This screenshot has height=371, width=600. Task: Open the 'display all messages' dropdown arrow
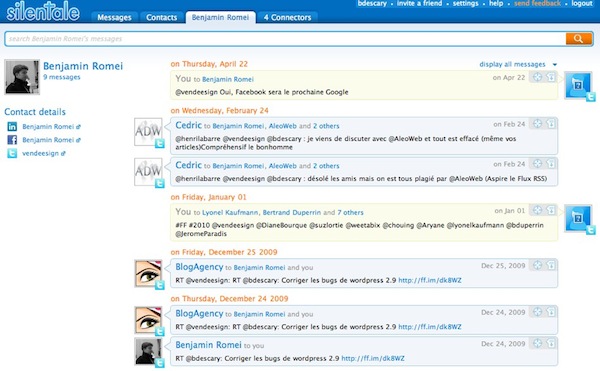click(554, 65)
